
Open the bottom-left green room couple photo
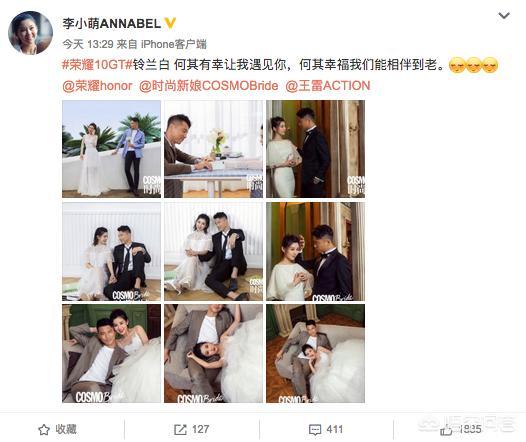pos(111,353)
